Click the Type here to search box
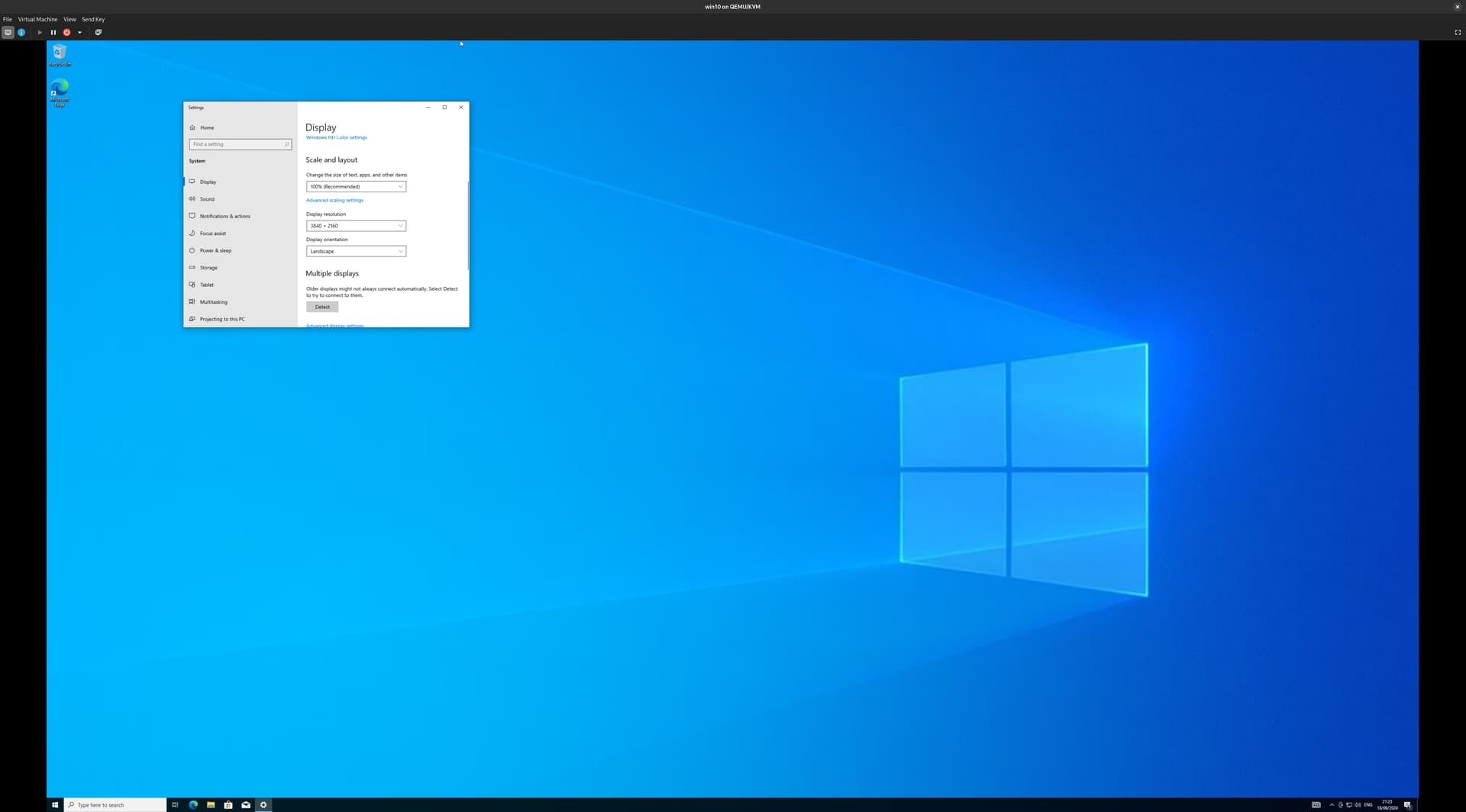This screenshot has width=1466, height=812. tap(115, 804)
